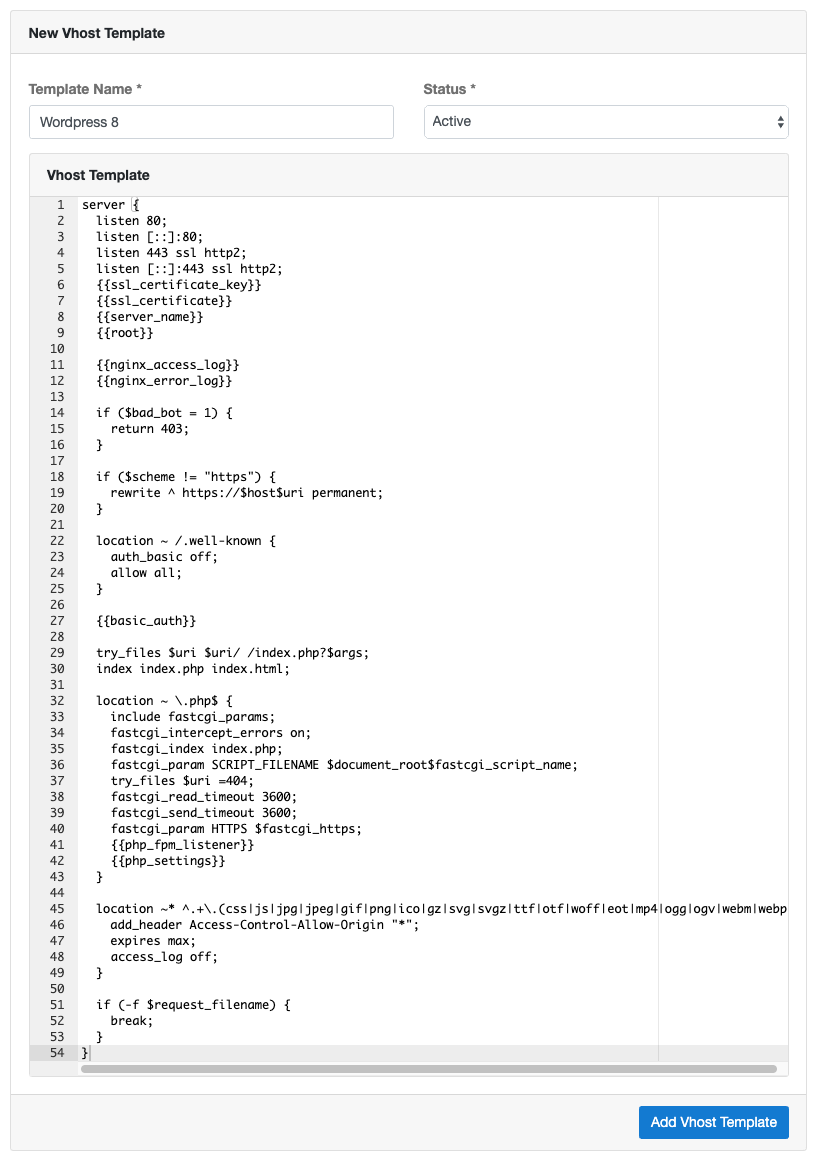Click the horizontal scrollbar of code editor
Screen dimensions: 818x1166
tap(428, 1069)
